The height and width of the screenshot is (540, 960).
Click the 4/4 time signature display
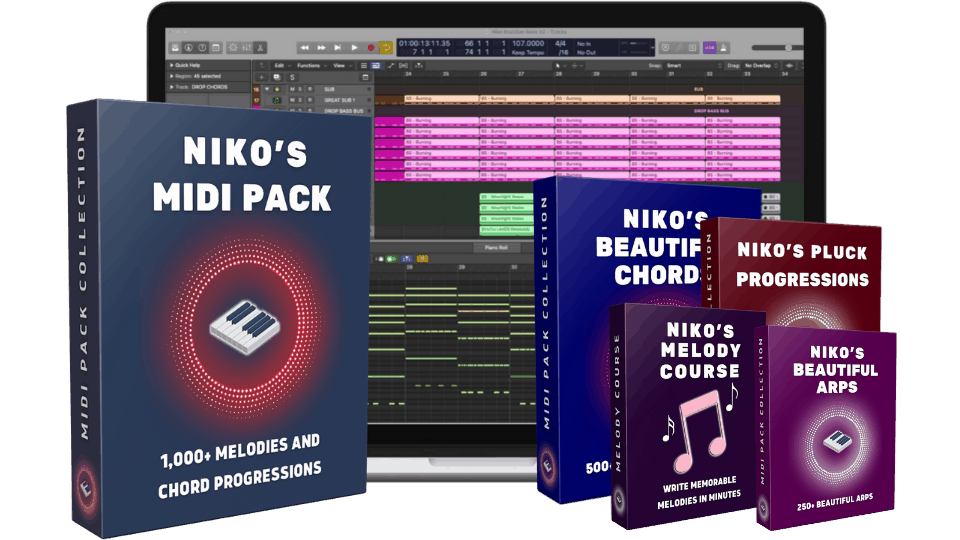[x=560, y=43]
